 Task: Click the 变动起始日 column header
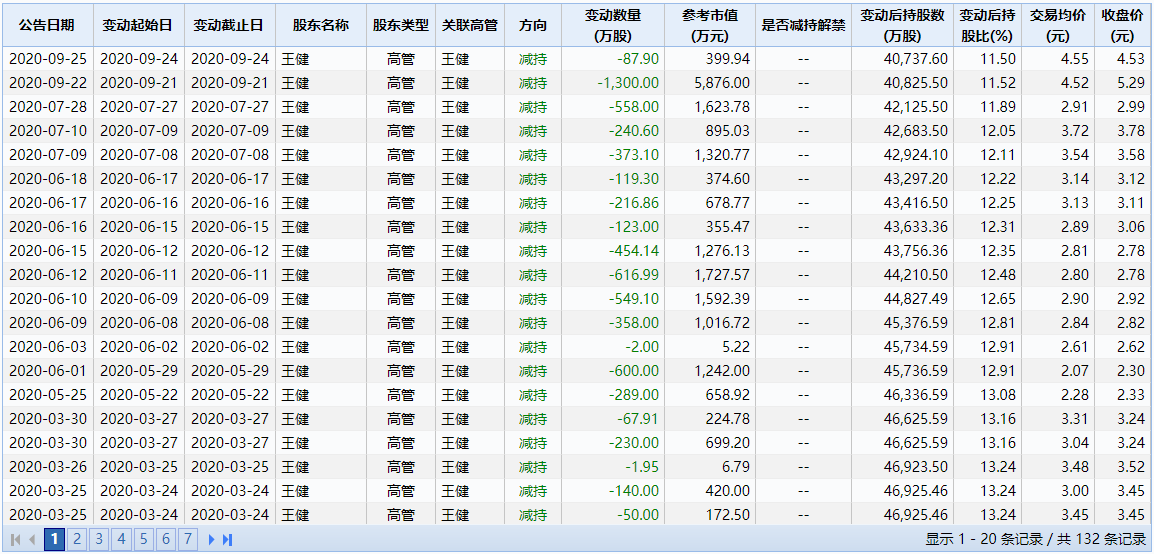pos(139,25)
